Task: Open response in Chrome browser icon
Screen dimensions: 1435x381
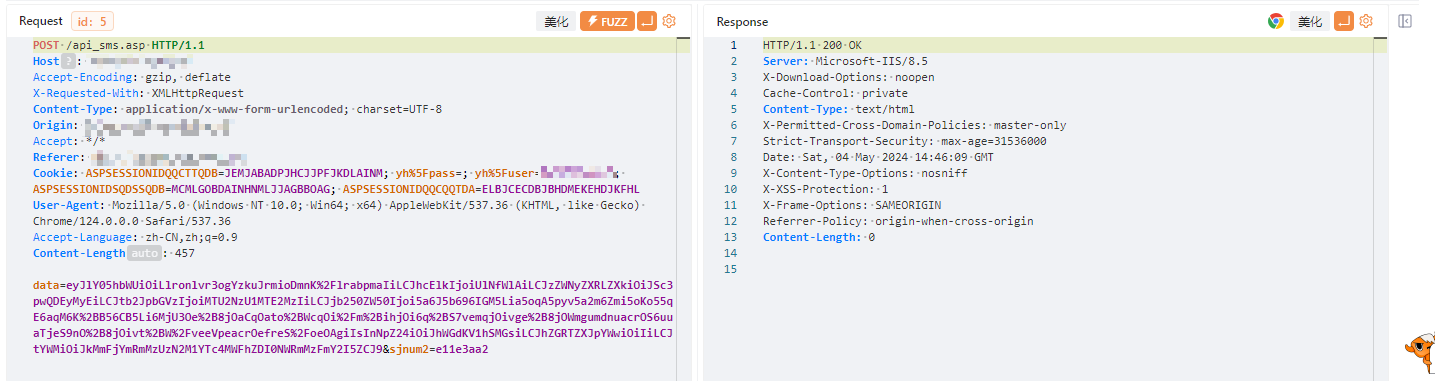Action: (1276, 21)
